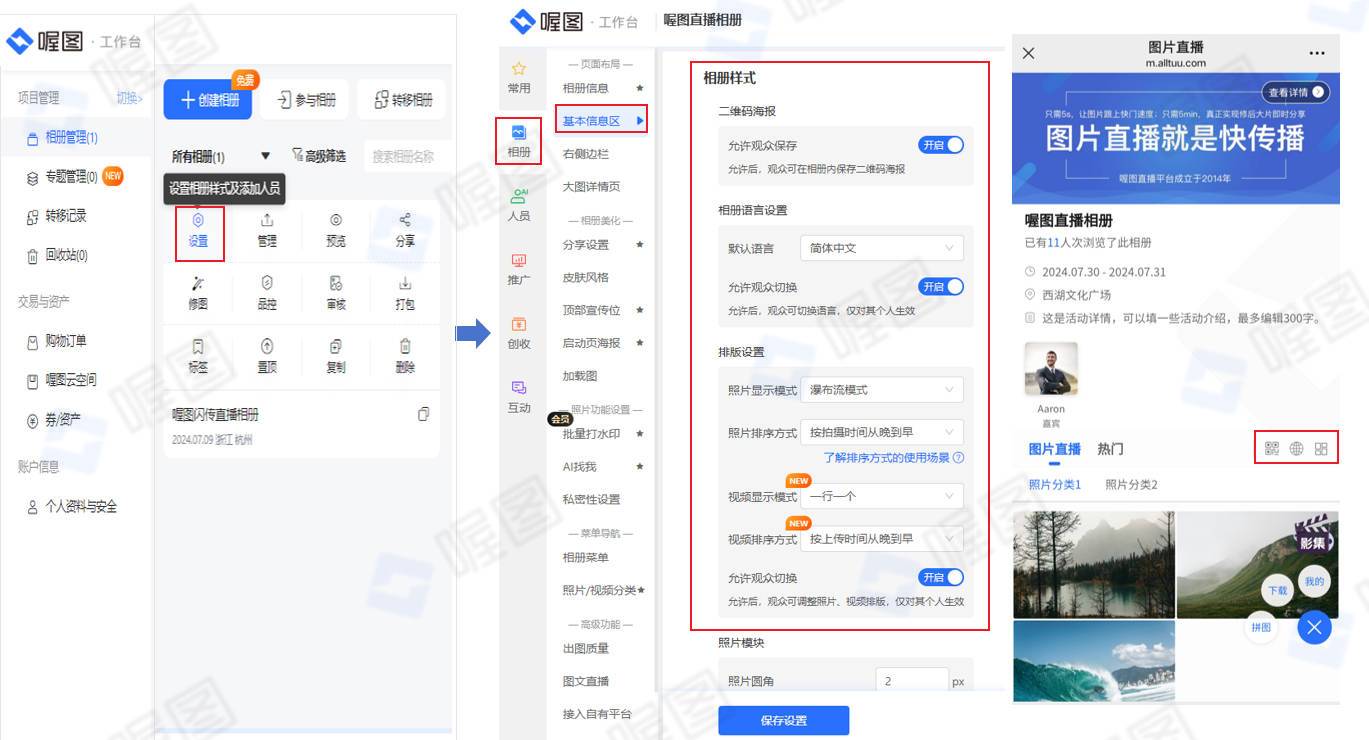Click the 搜索相册名称 search field
1369x740 pixels.
[402, 156]
